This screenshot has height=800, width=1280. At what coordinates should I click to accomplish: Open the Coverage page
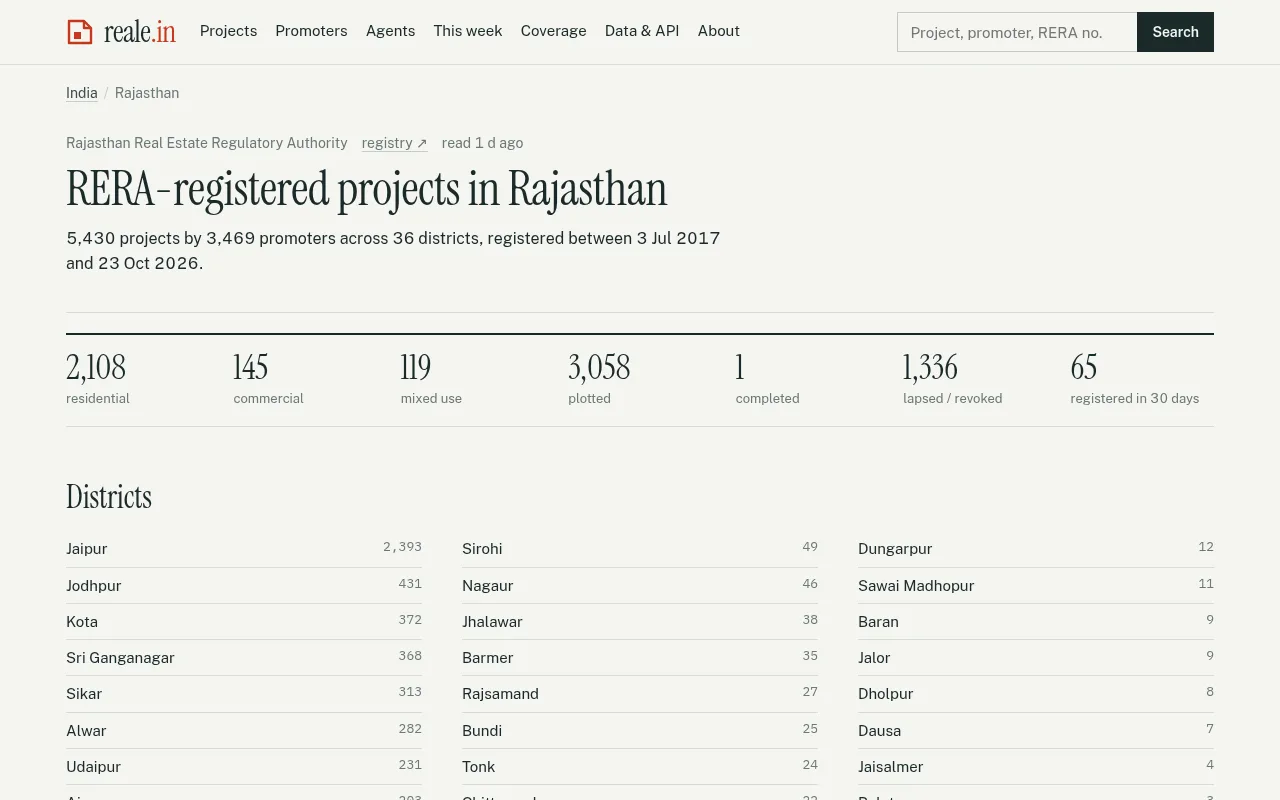click(x=553, y=31)
